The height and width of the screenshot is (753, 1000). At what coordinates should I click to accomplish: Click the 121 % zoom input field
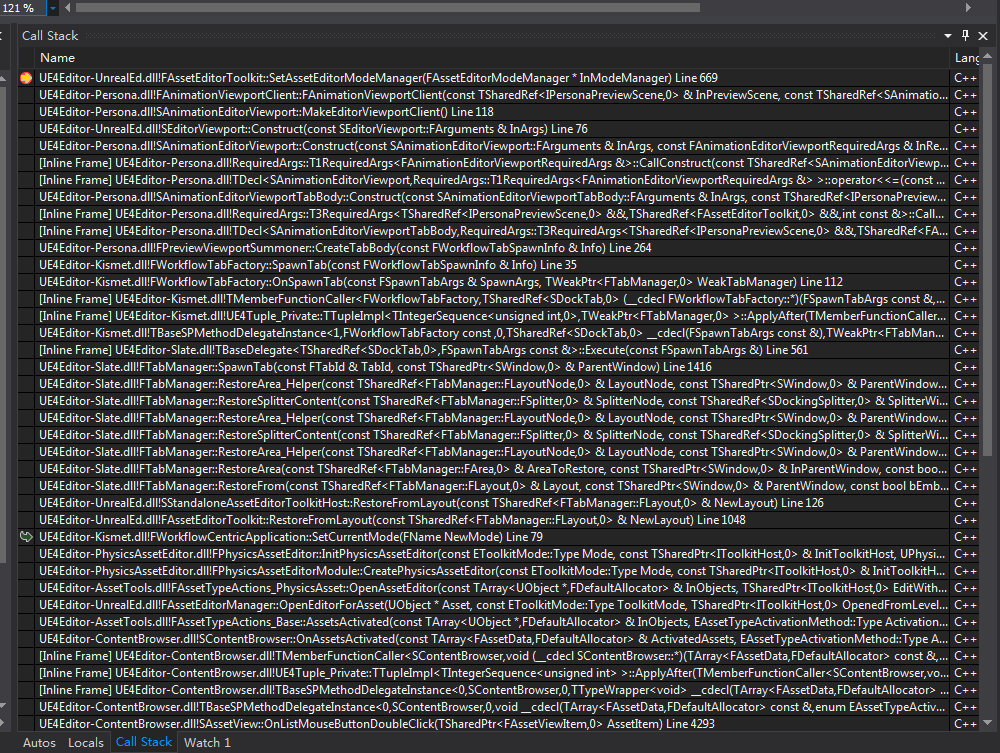click(23, 8)
